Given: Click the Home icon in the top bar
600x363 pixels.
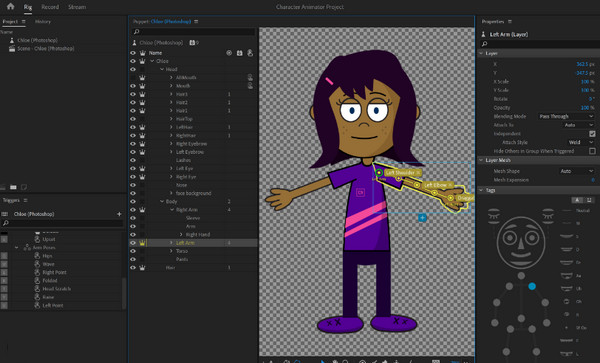Looking at the screenshot, I should point(10,6).
